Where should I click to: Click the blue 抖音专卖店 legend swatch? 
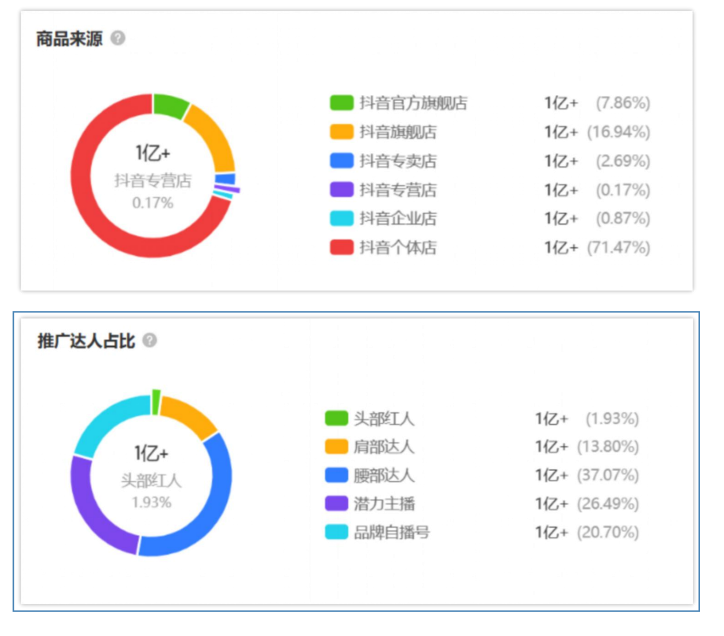tap(341, 161)
